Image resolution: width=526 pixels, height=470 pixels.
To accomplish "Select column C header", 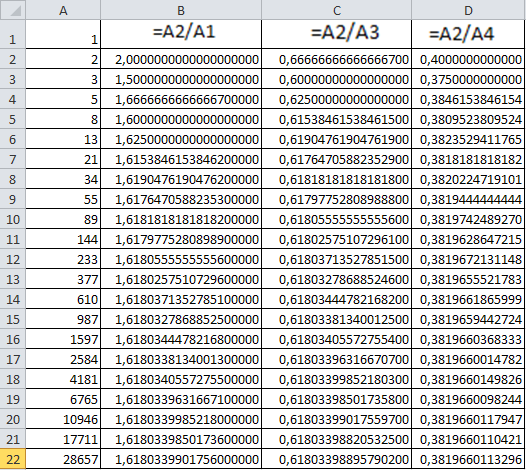I will click(336, 10).
